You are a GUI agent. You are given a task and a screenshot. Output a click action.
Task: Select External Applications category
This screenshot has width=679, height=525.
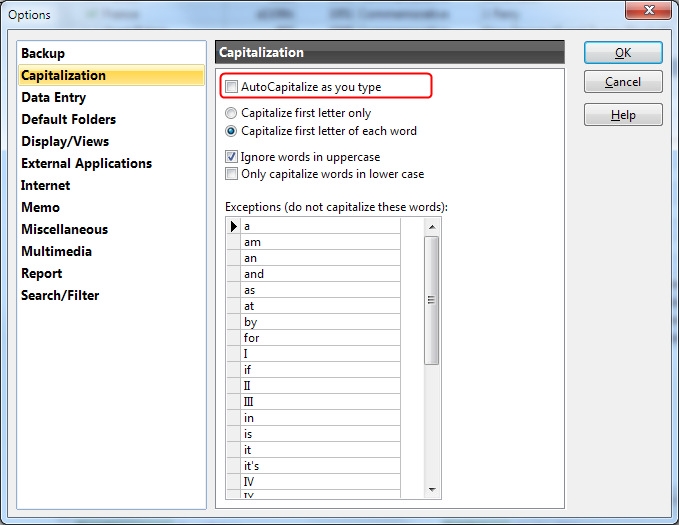(86, 163)
